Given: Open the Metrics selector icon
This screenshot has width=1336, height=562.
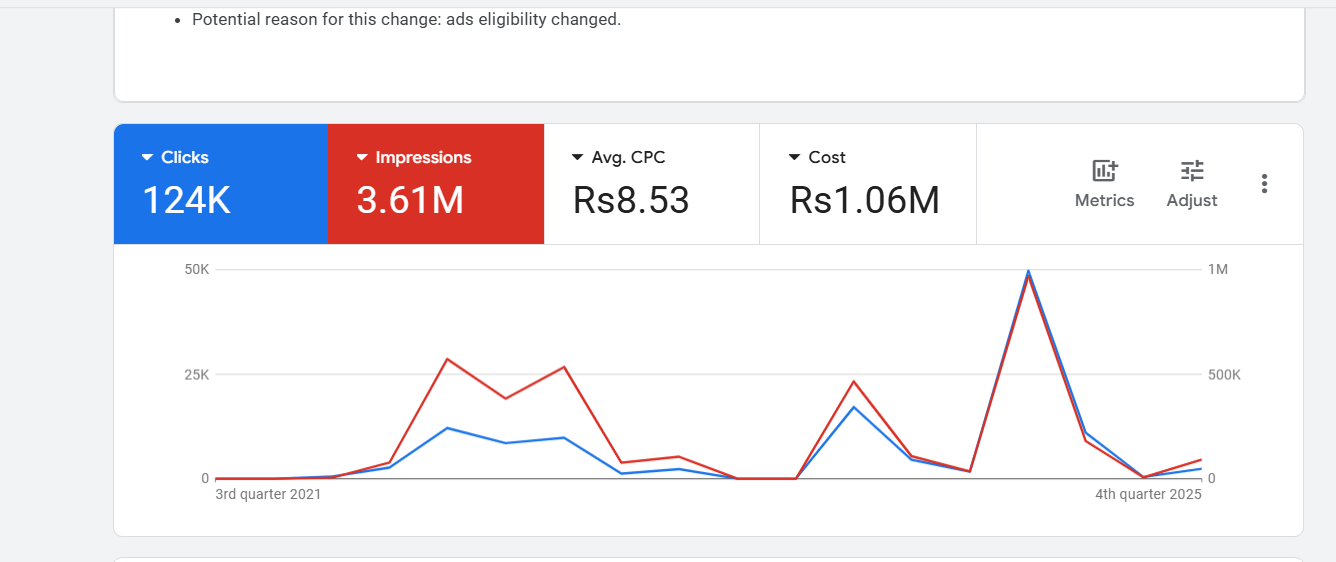Looking at the screenshot, I should click(1104, 171).
